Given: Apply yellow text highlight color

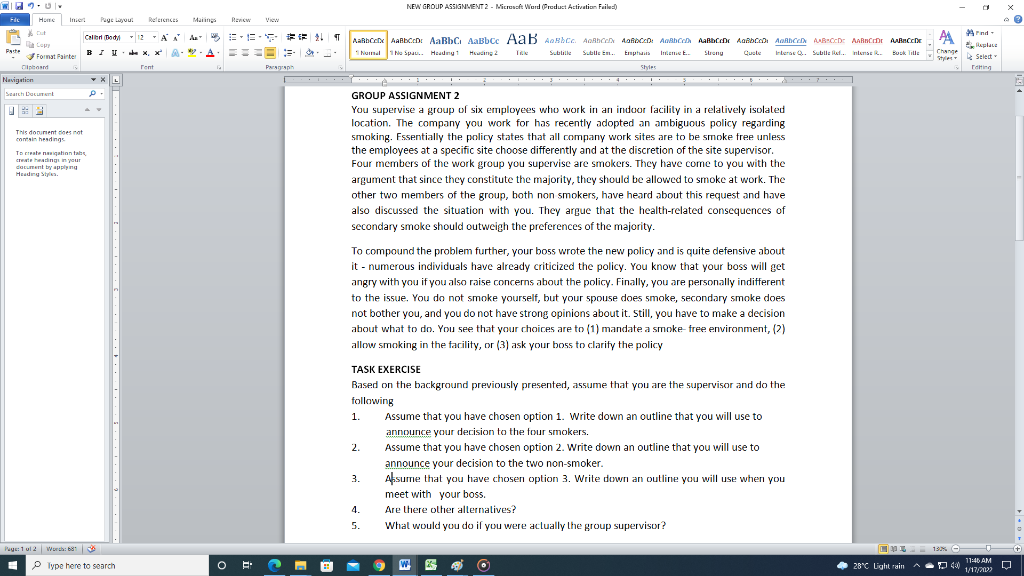Looking at the screenshot, I should click(x=191, y=53).
